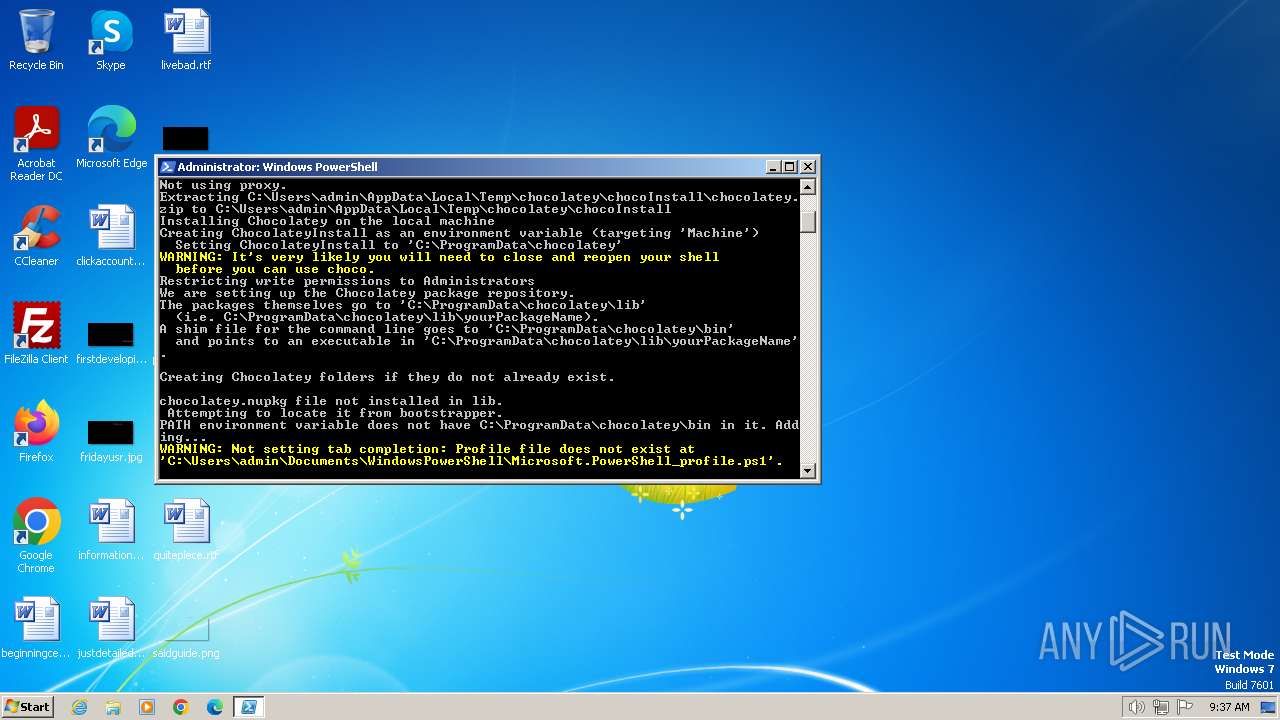Click the Microsoft.PowerShell_profile.ps1 path line
This screenshot has width=1280, height=720.
coord(471,461)
